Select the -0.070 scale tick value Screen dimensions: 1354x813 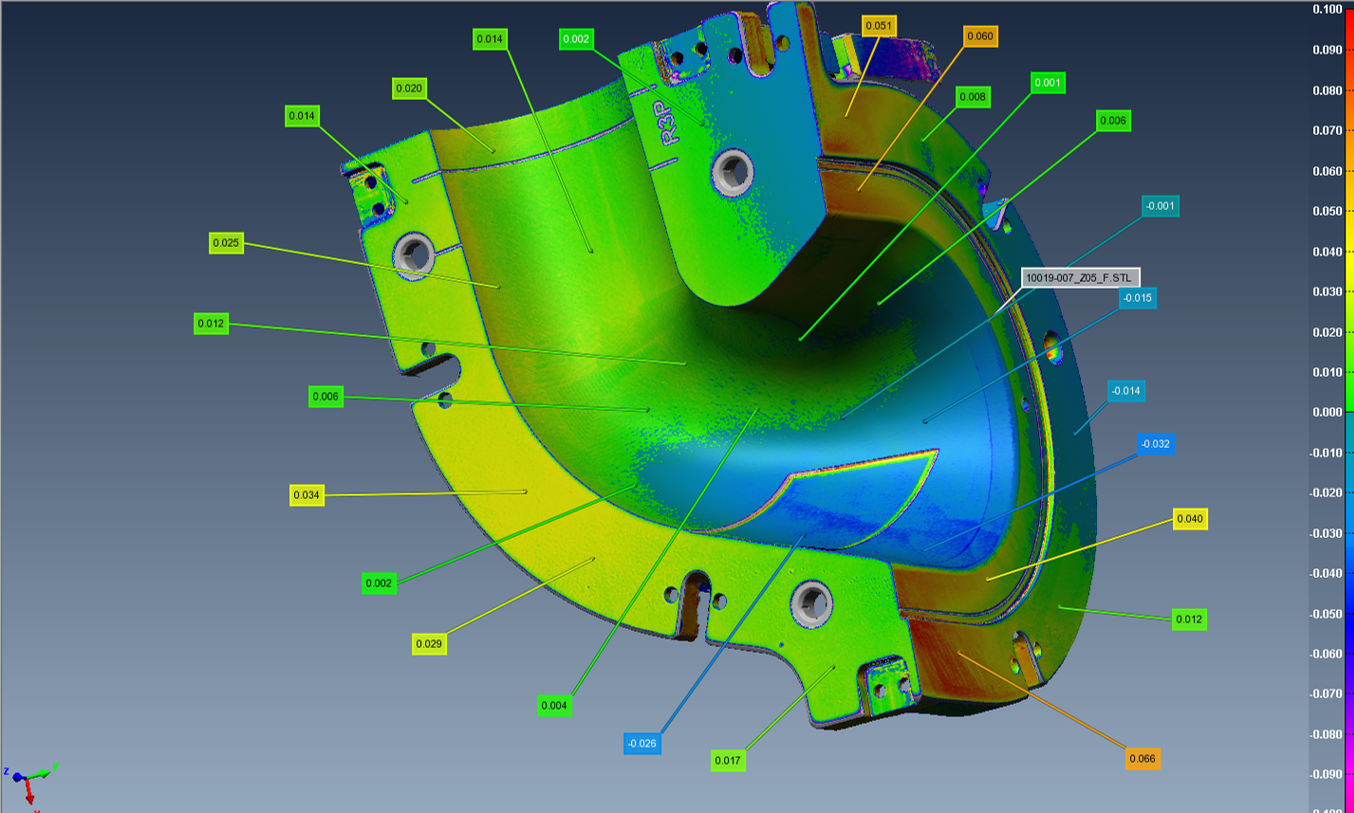click(x=1326, y=694)
